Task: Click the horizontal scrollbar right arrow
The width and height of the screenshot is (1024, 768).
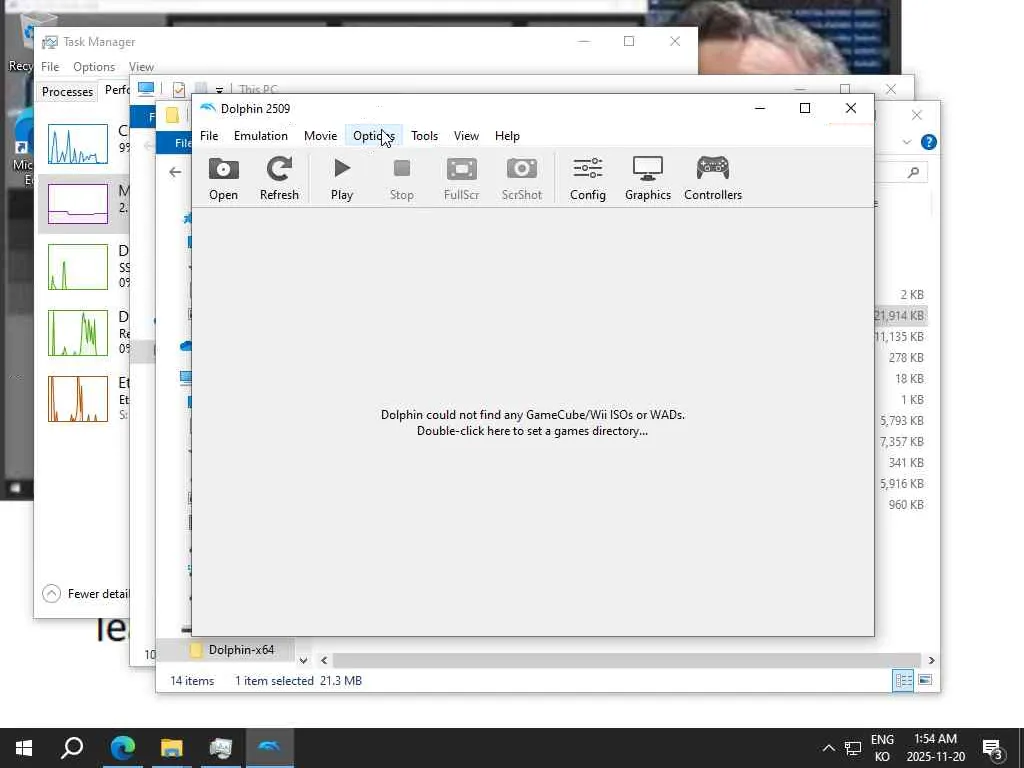Action: coord(931,660)
